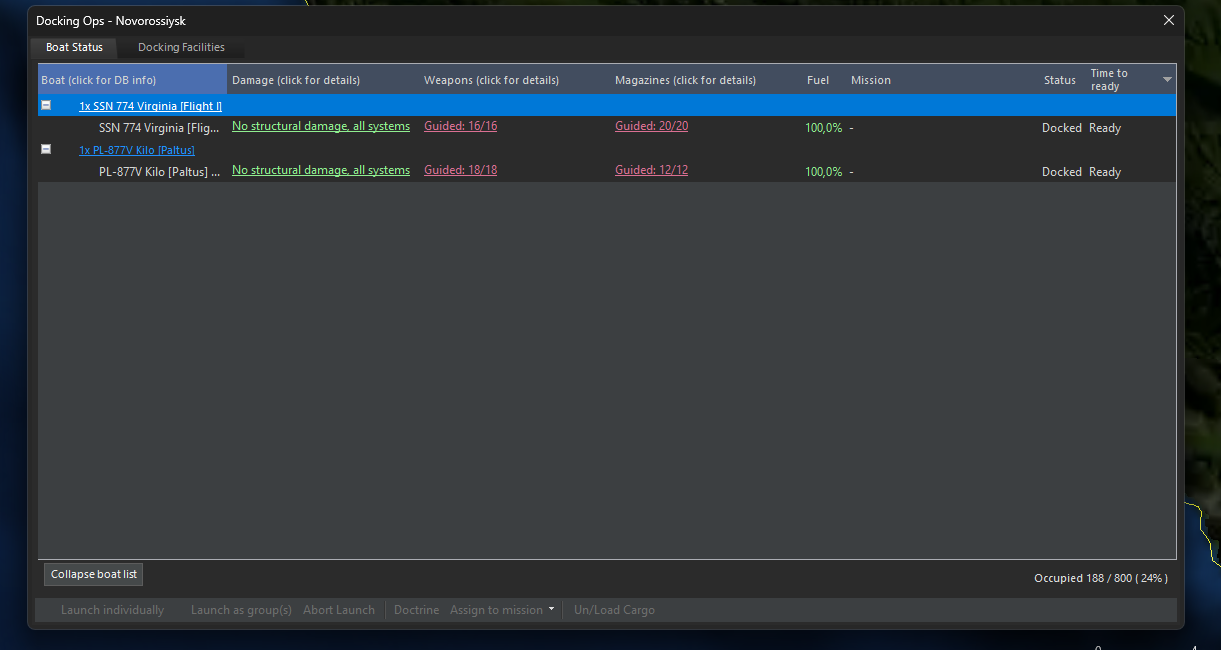Select the Boat Status tab
This screenshot has width=1221, height=650.
point(73,47)
